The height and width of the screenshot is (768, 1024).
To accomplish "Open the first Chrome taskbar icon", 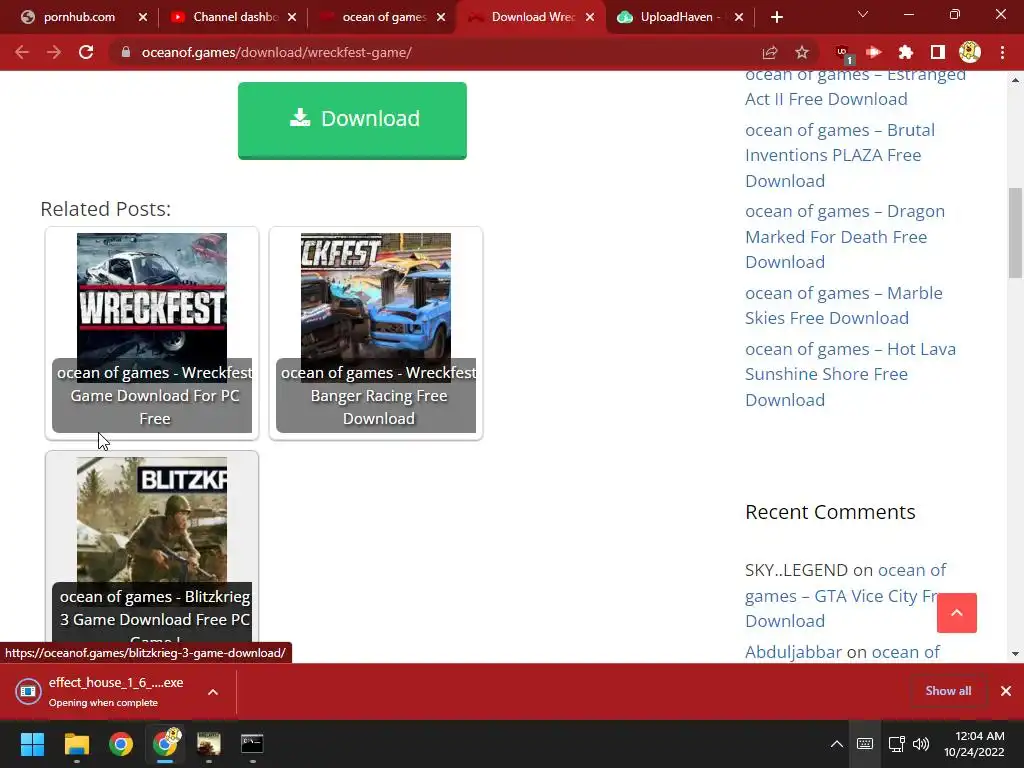I will 121,744.
